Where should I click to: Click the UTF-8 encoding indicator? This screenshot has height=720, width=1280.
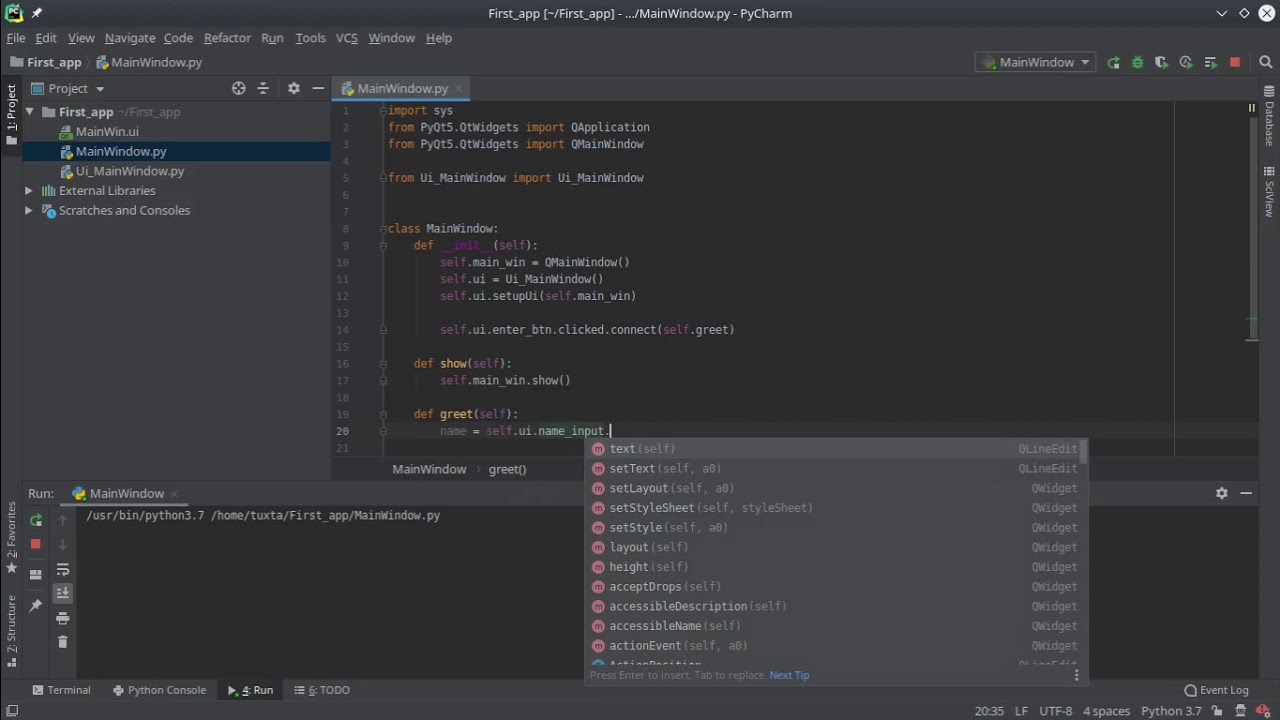click(x=1056, y=711)
